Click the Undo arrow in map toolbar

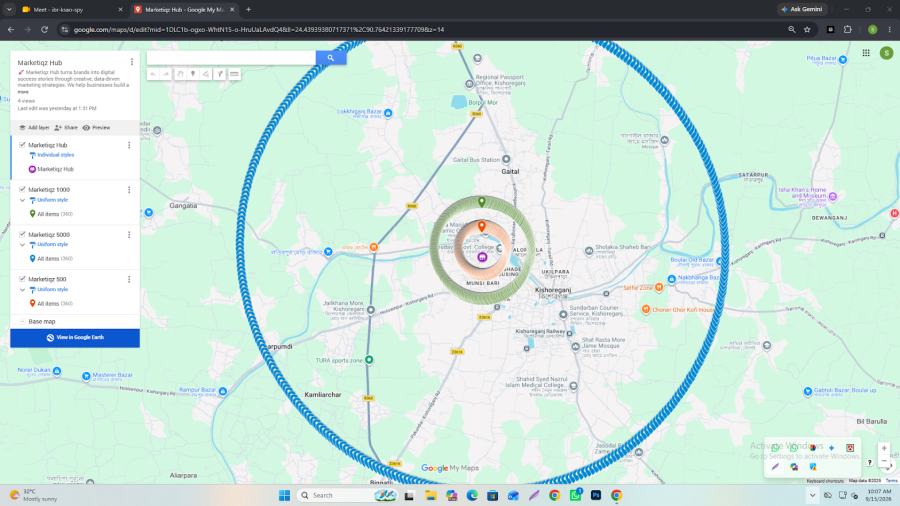[153, 74]
